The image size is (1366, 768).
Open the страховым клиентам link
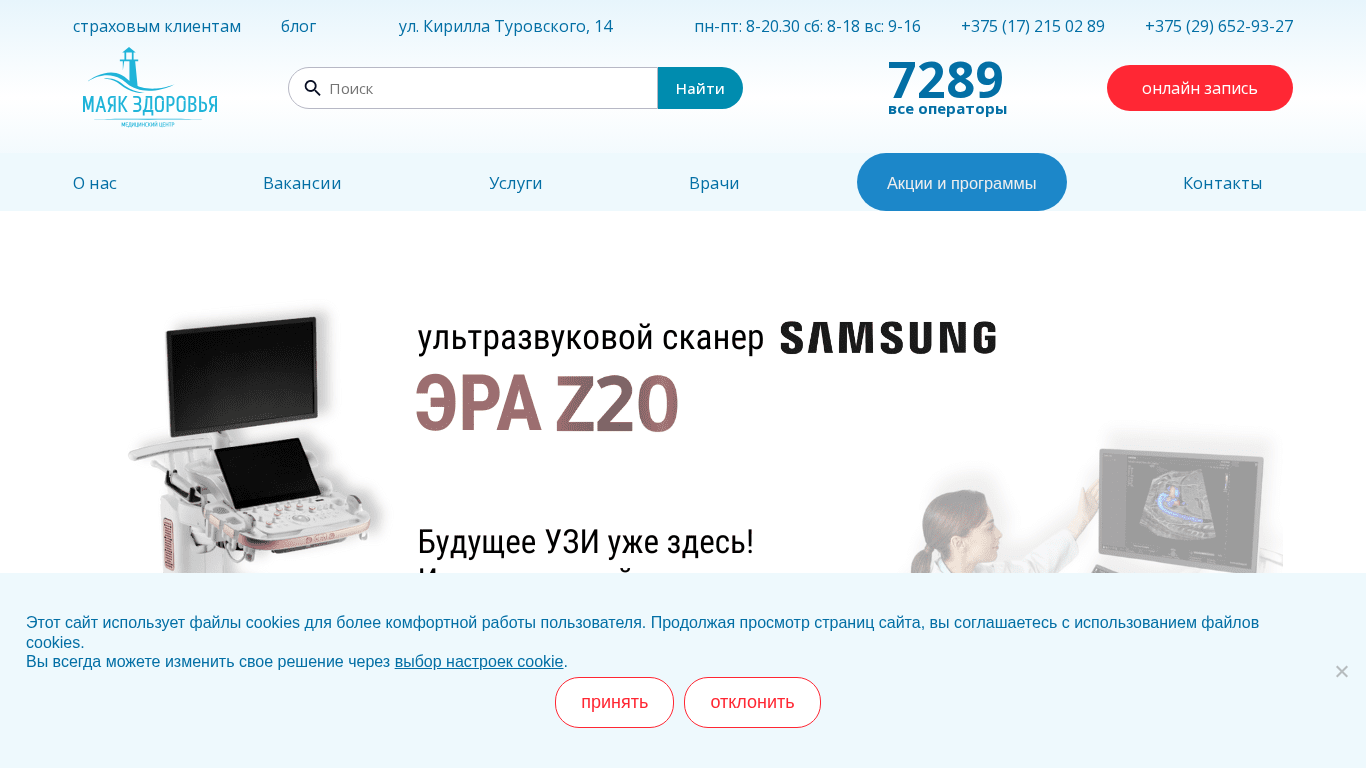(157, 26)
